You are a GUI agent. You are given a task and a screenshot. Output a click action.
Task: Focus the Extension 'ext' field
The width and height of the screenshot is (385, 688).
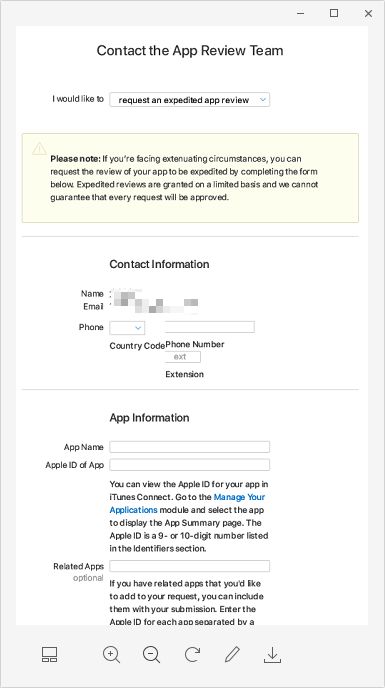[x=183, y=357]
